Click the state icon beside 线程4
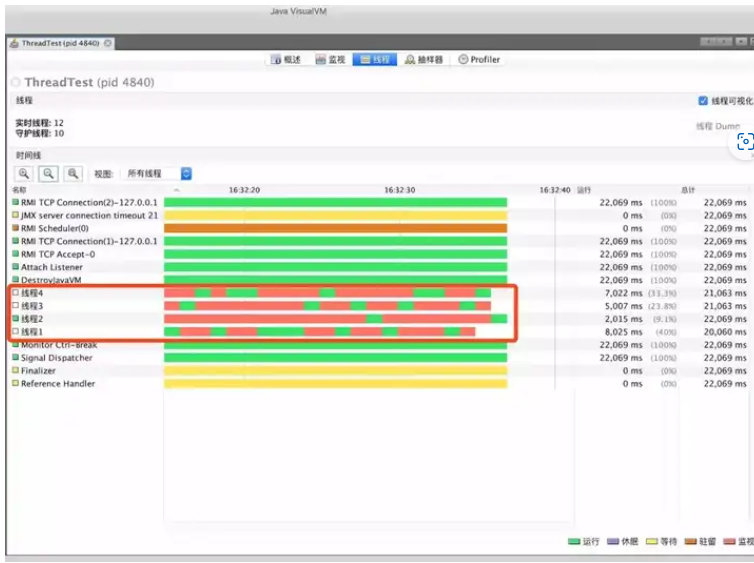Viewport: 754px width, 563px height. point(16,292)
